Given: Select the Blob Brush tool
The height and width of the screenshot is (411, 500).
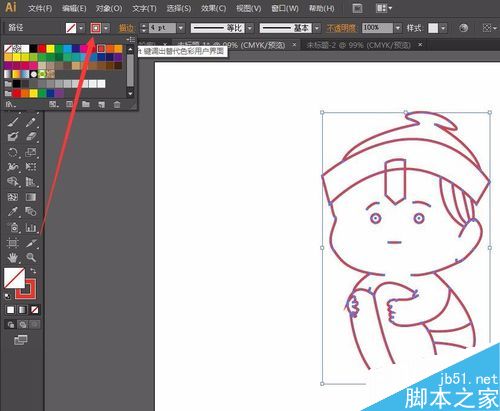Looking at the screenshot, I should click(x=13, y=137).
